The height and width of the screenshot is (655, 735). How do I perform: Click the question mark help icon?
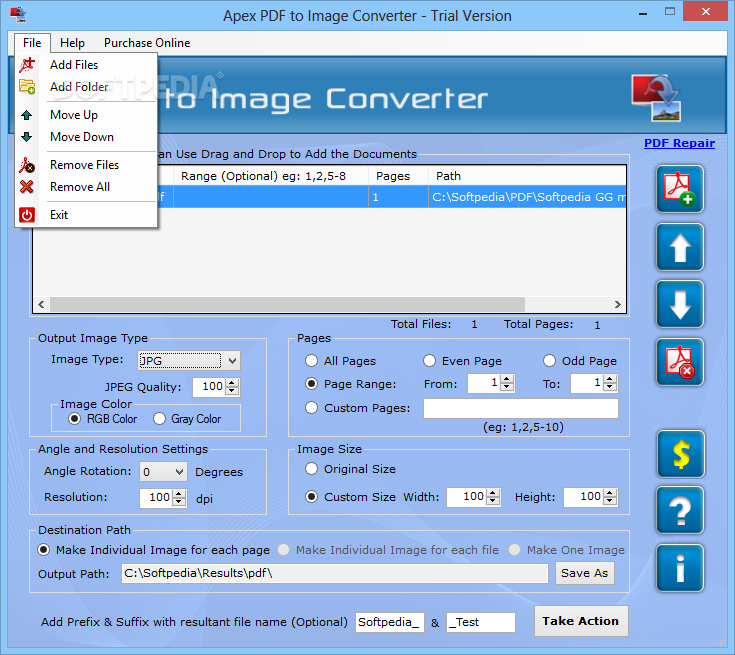[x=680, y=510]
